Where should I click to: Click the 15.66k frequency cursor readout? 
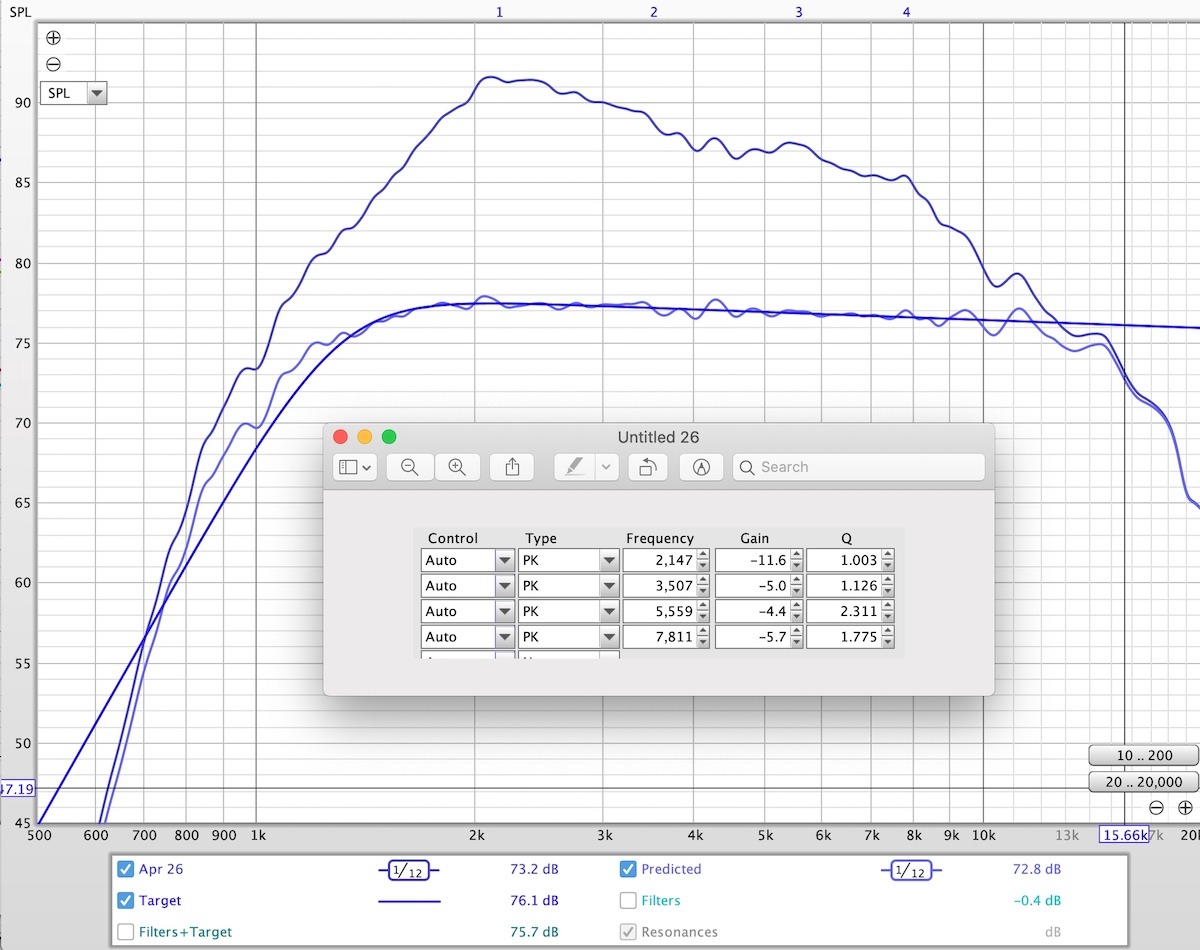(x=1122, y=835)
